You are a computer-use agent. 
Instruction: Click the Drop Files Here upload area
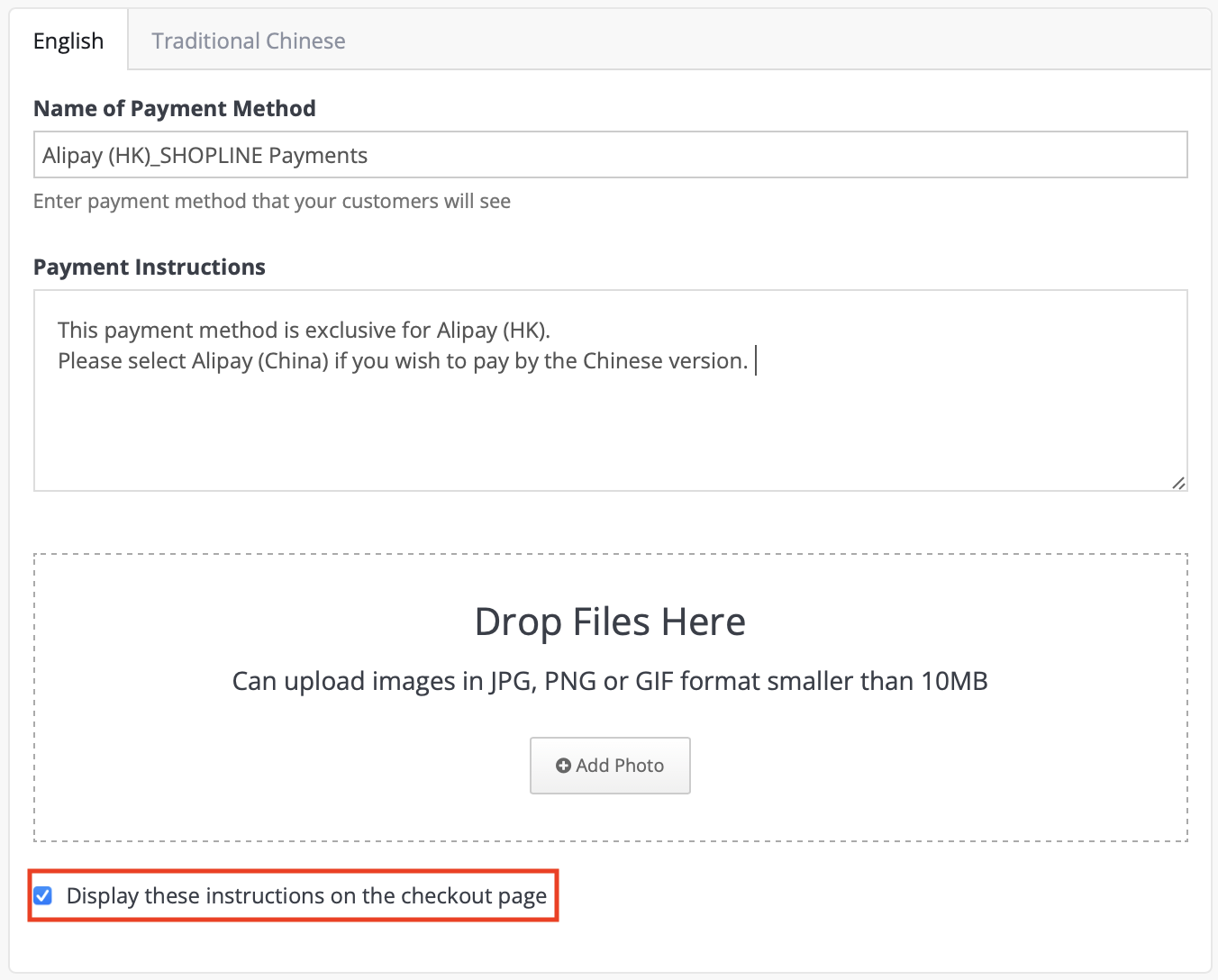(x=610, y=697)
